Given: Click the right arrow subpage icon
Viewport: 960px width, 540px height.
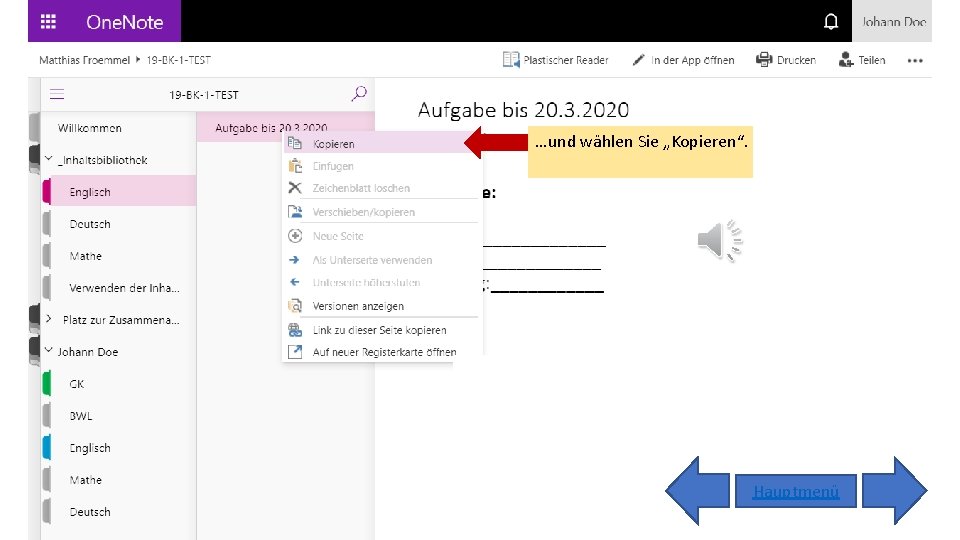Looking at the screenshot, I should pos(294,260).
